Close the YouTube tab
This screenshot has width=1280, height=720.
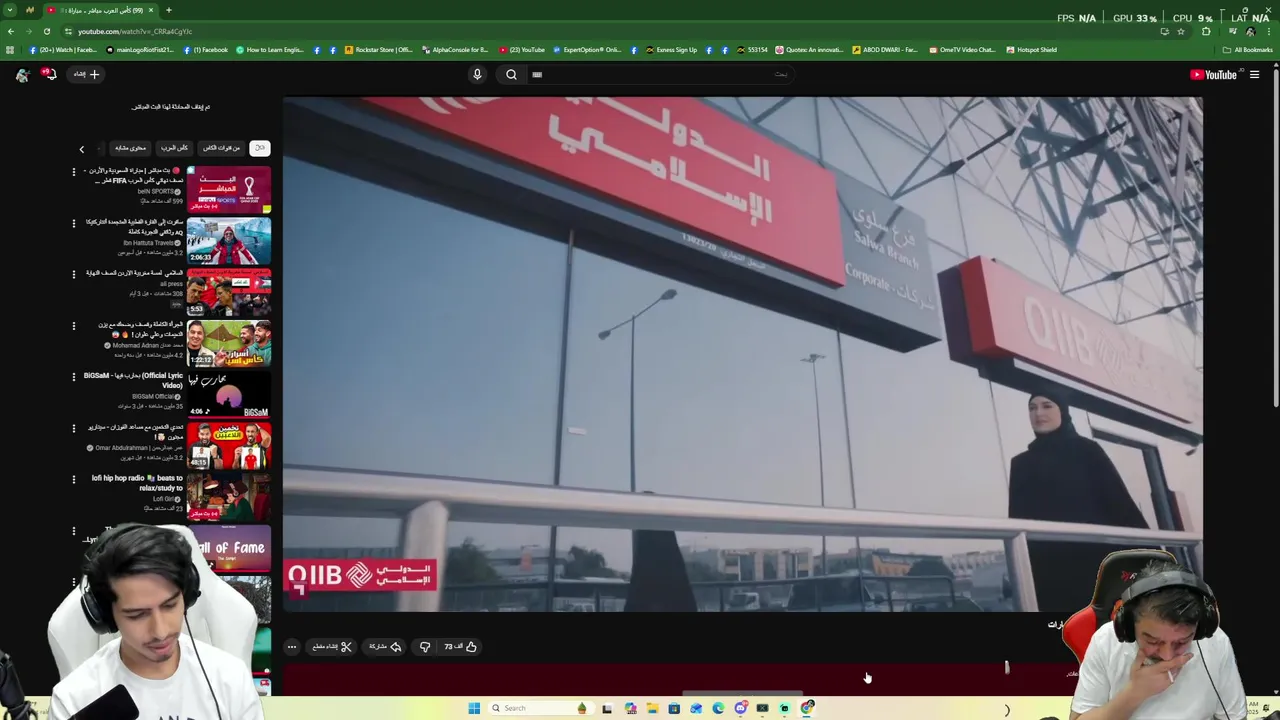(x=151, y=10)
